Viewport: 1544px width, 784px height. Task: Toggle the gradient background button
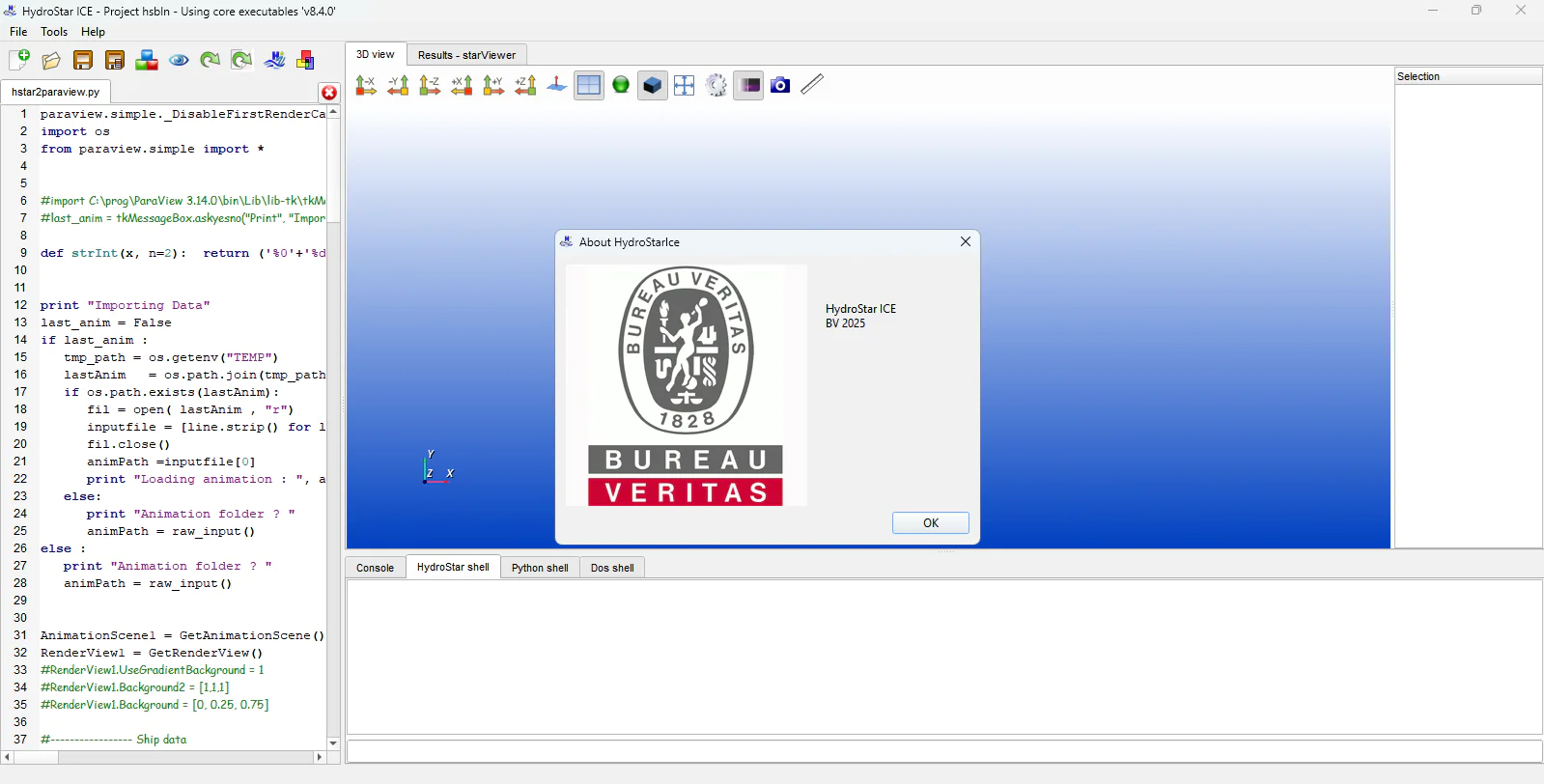coord(748,85)
